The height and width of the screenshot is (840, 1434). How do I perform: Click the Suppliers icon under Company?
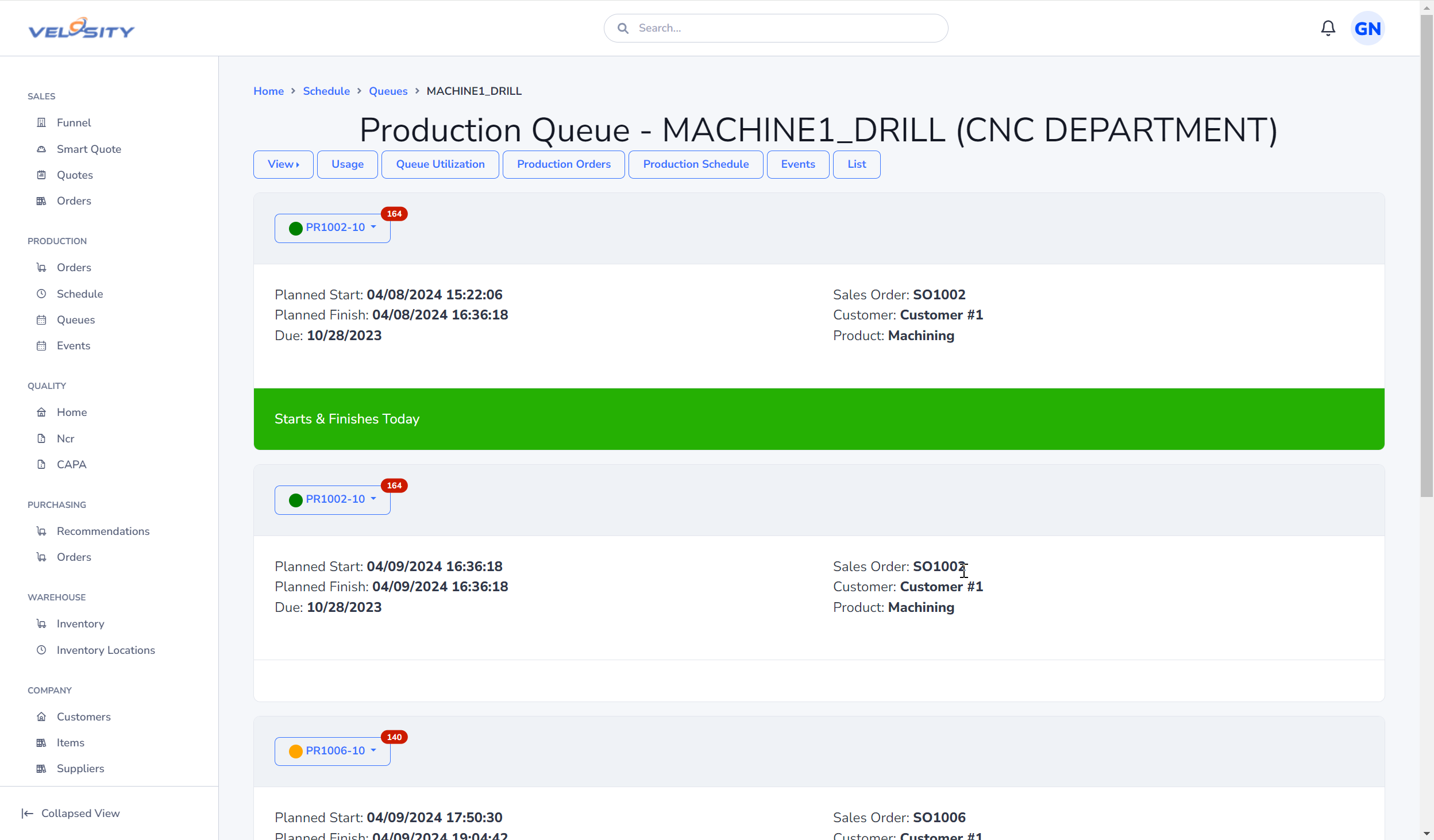pos(41,768)
